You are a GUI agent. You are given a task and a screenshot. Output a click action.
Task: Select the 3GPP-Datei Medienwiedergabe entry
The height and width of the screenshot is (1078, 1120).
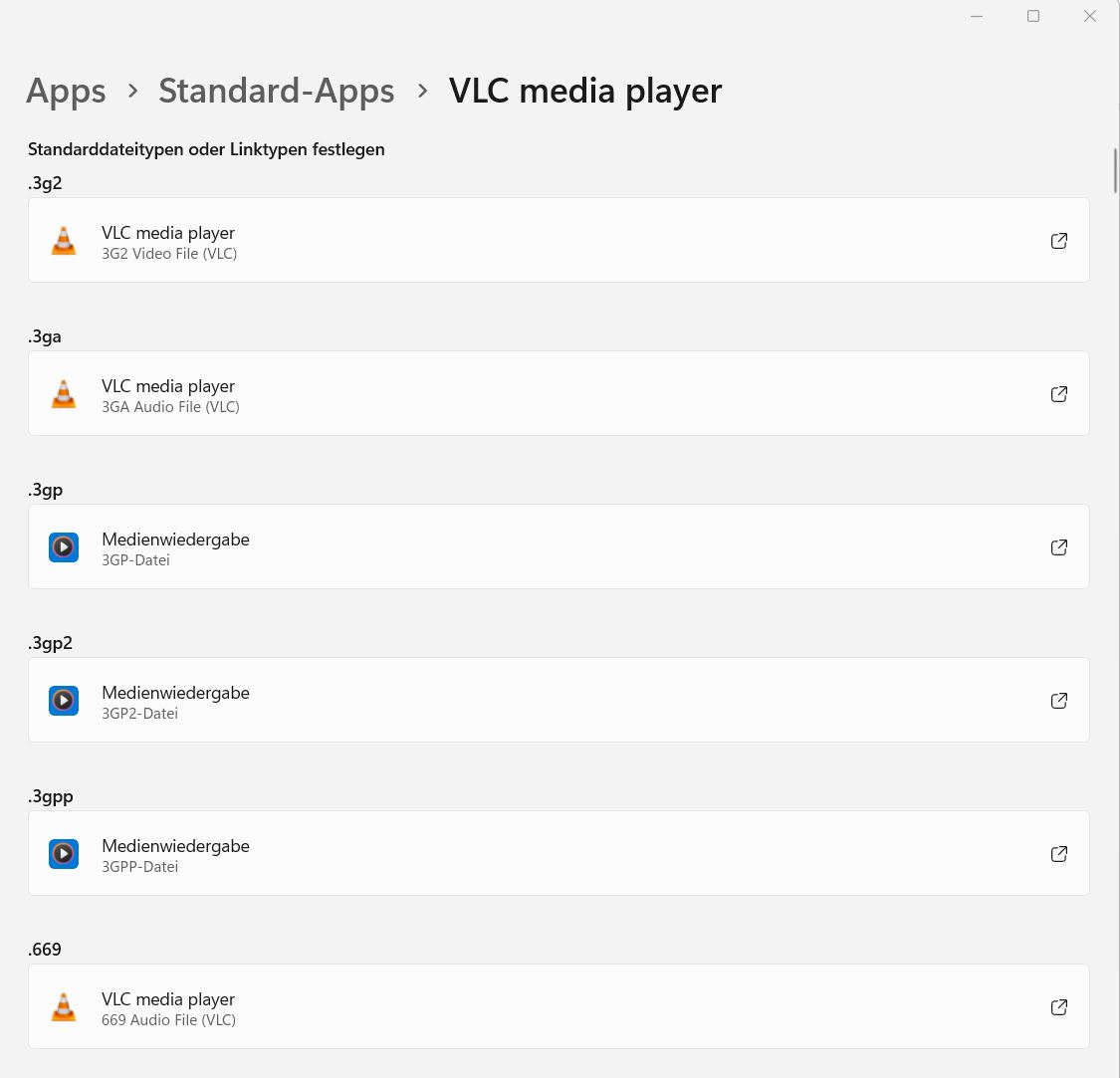[x=558, y=854]
